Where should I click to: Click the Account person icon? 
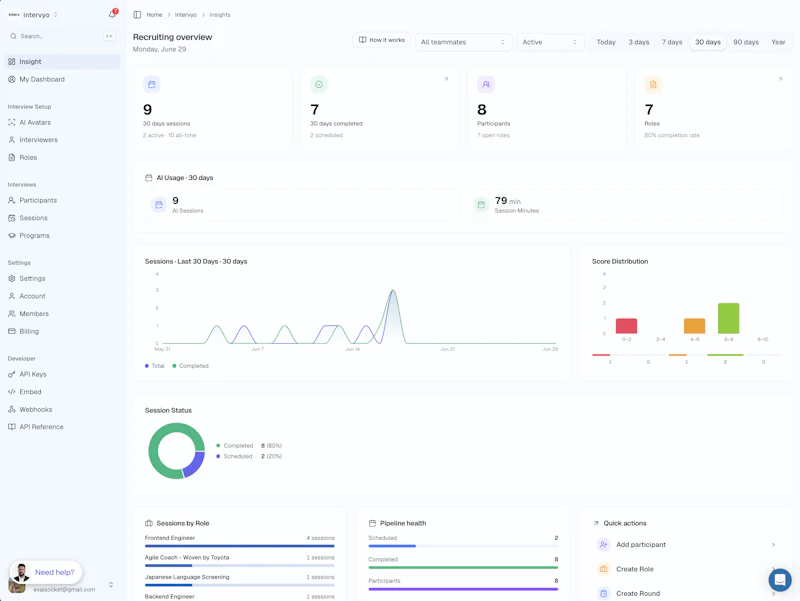click(x=12, y=296)
